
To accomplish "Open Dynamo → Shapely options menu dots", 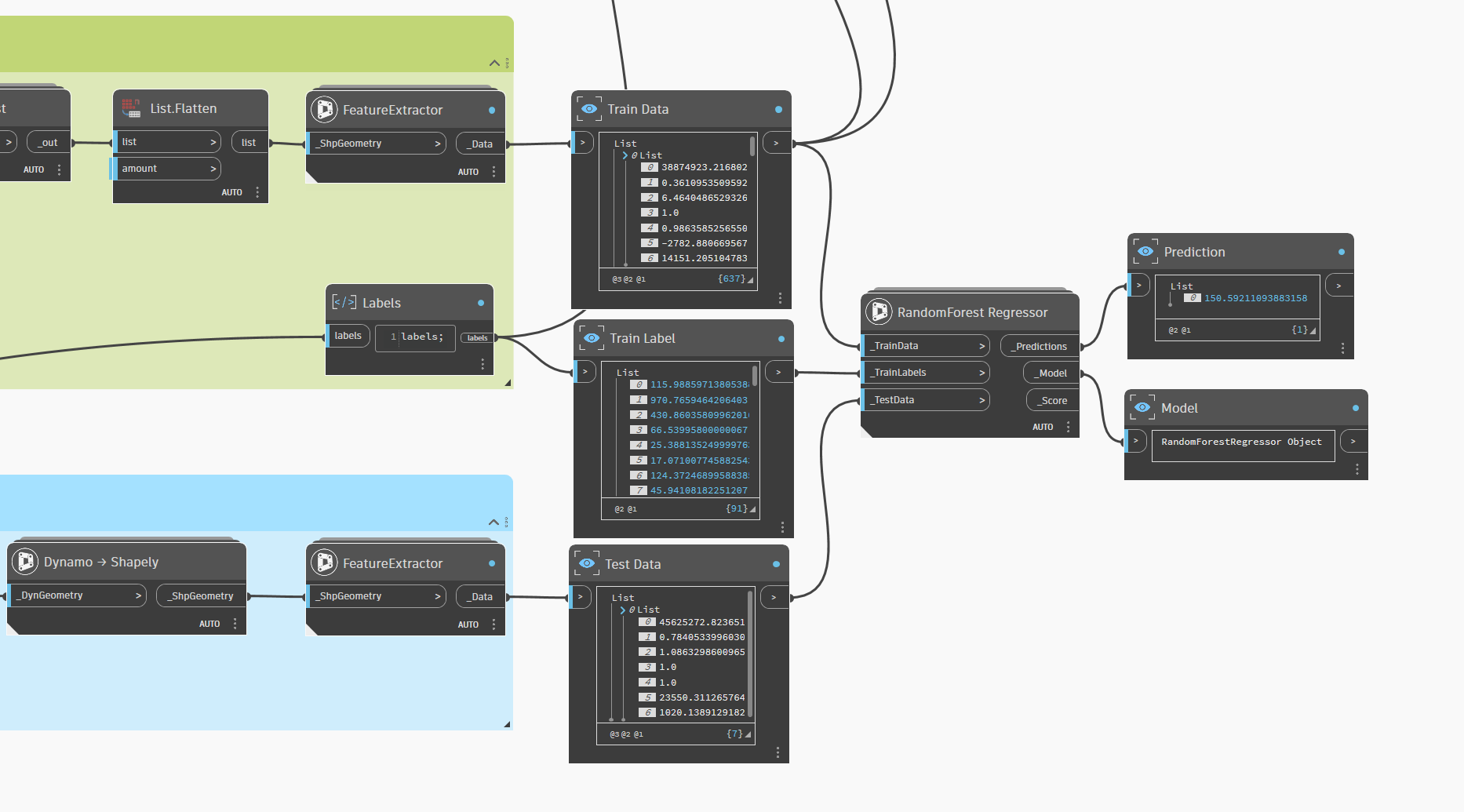I will [x=235, y=624].
